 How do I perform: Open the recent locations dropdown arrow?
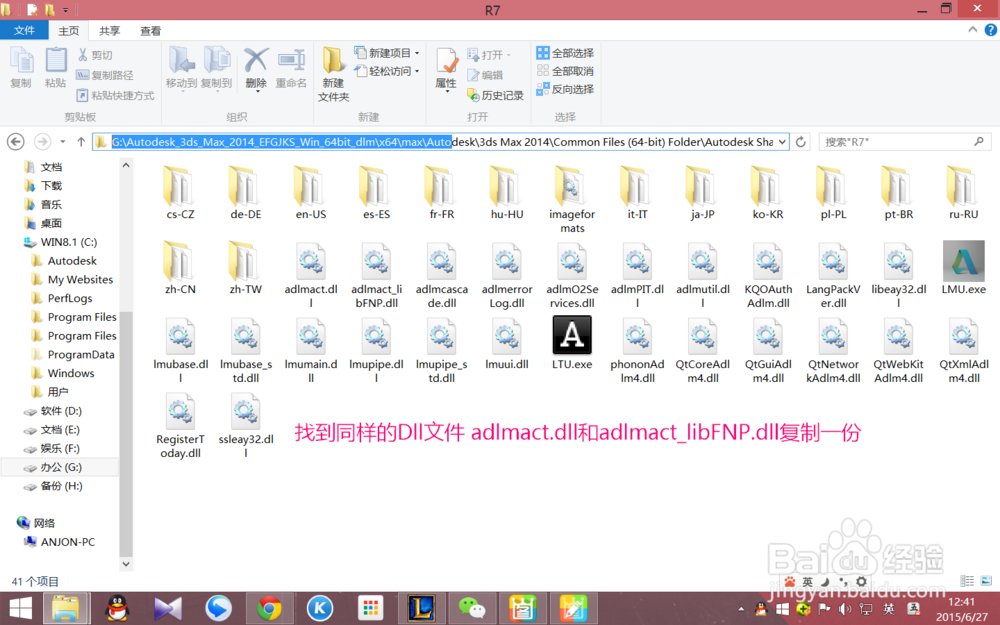click(62, 142)
